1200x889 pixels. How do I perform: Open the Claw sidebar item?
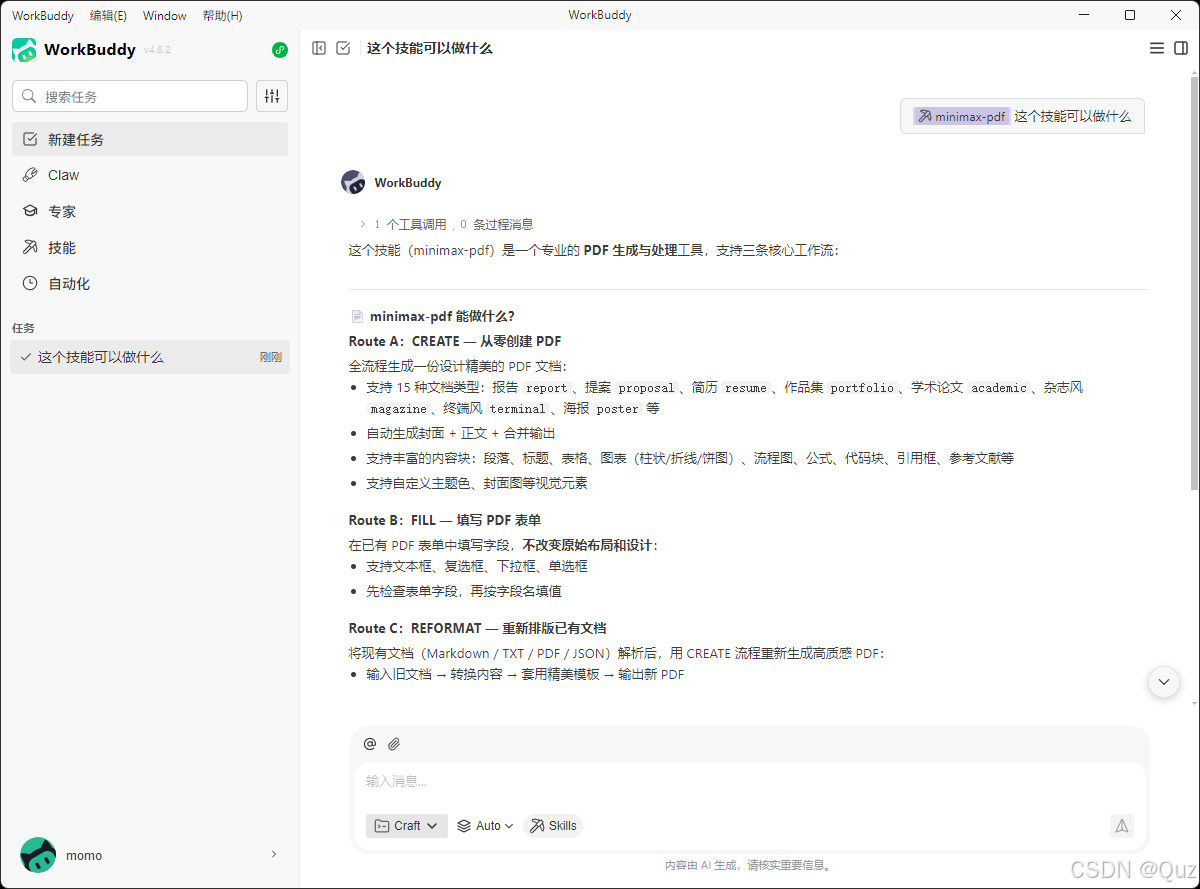click(x=62, y=175)
